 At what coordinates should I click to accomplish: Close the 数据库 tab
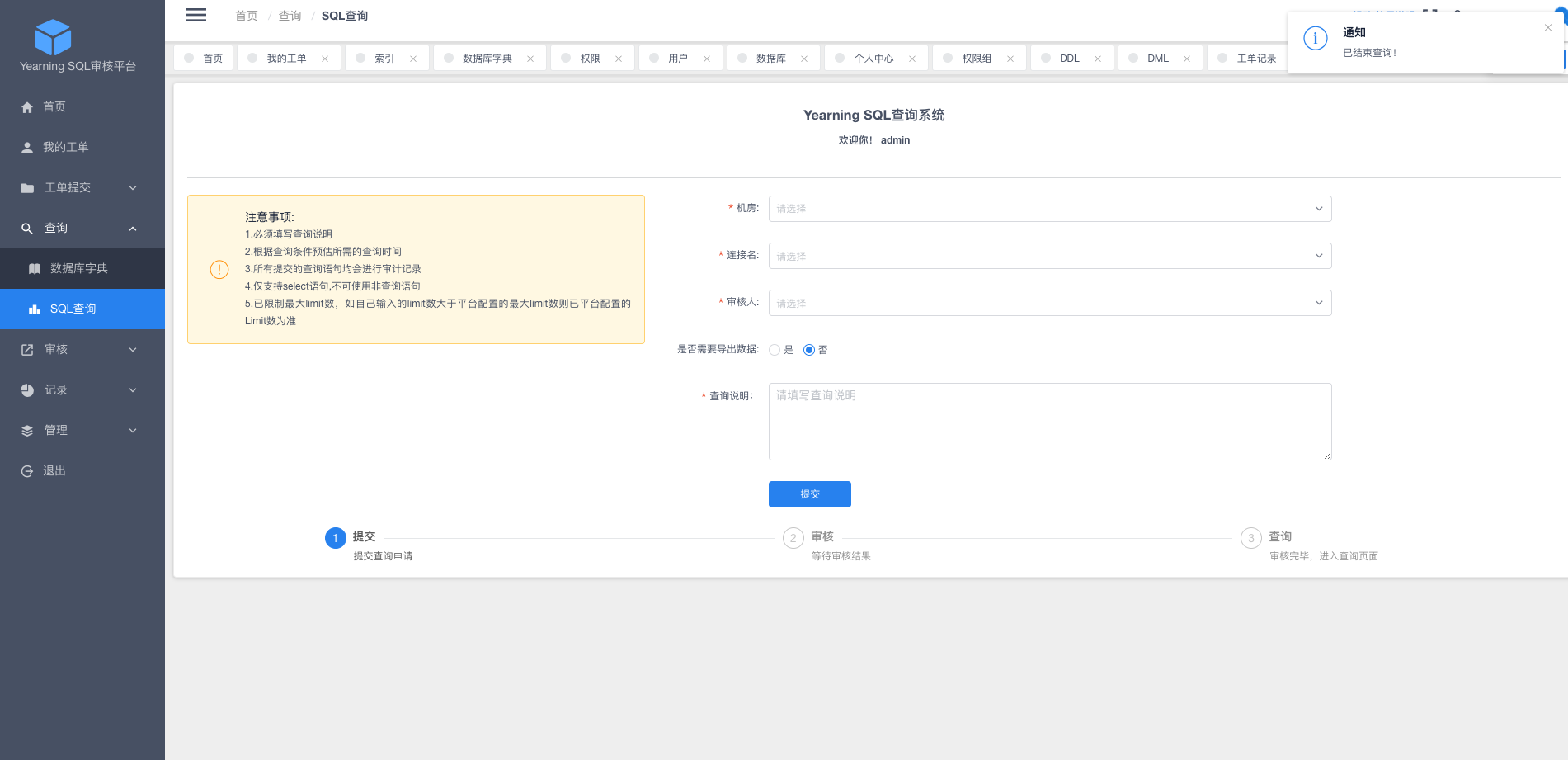(x=804, y=59)
